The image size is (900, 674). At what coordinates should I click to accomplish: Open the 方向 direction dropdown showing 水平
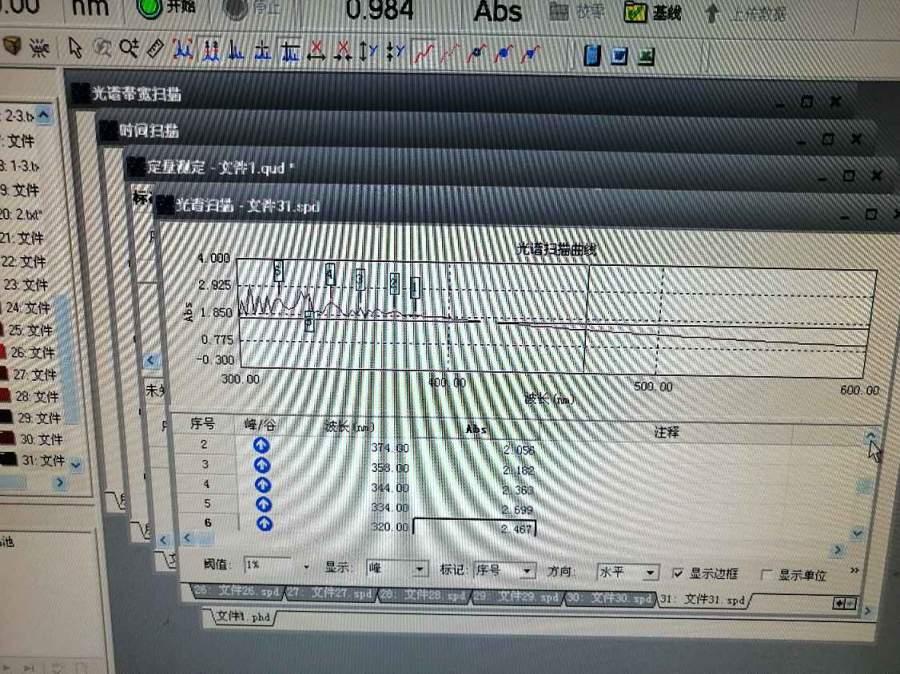point(650,572)
